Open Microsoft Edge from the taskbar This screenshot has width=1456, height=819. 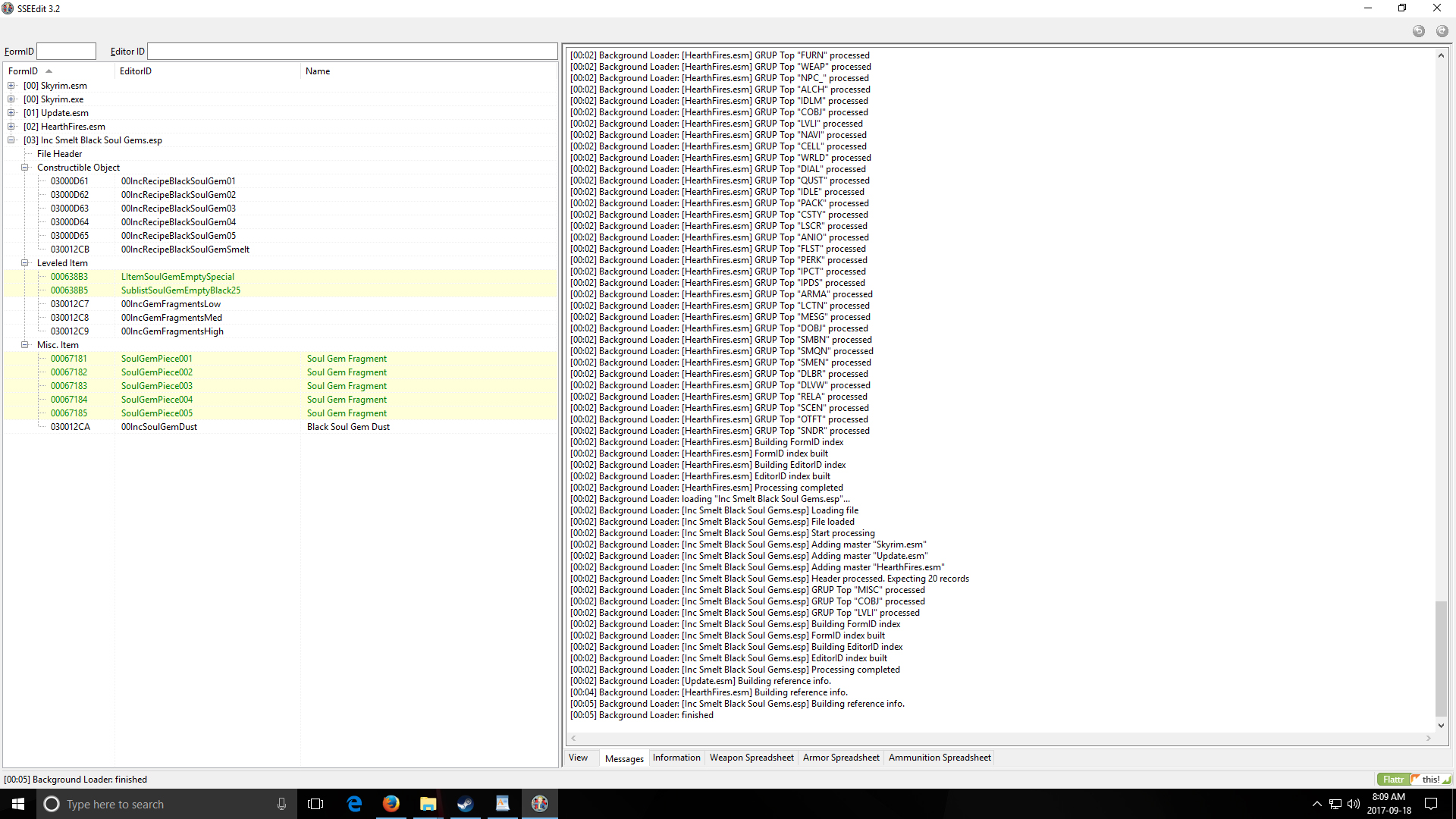point(354,804)
